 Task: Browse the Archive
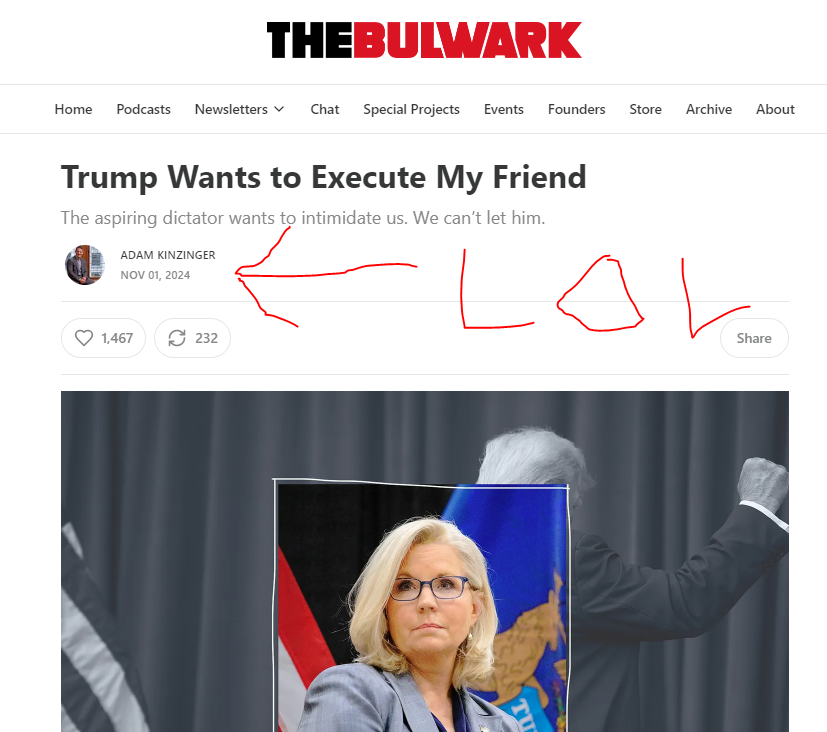click(709, 109)
